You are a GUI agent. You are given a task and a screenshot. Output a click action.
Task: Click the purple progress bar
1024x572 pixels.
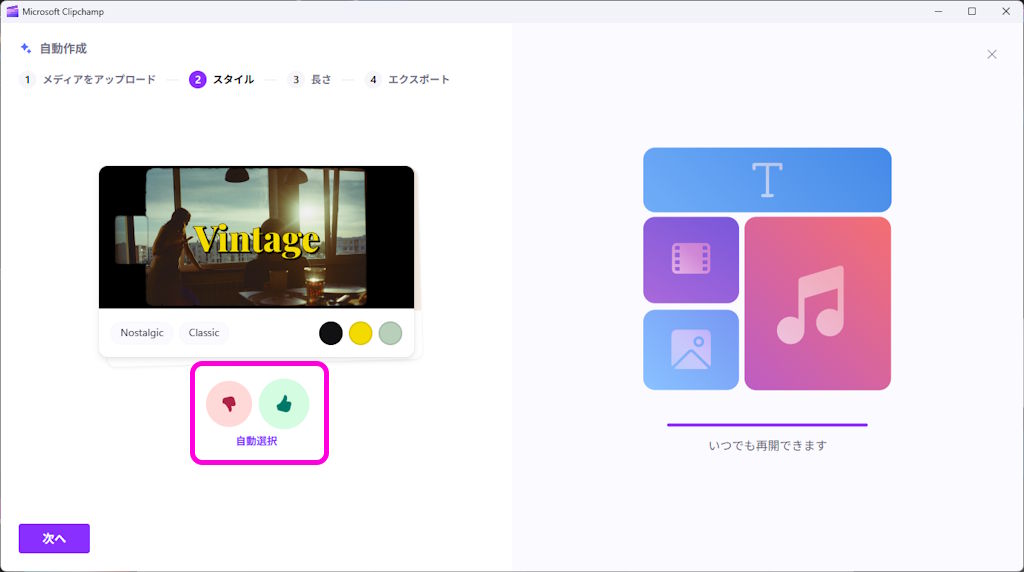point(767,425)
